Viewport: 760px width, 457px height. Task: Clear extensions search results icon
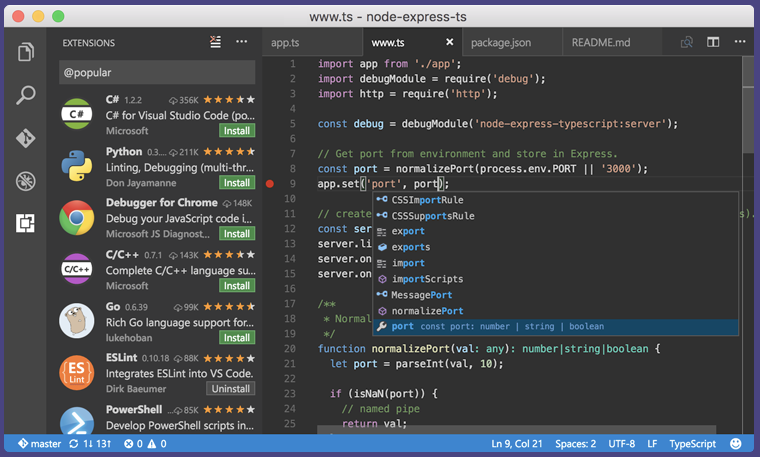(215, 42)
